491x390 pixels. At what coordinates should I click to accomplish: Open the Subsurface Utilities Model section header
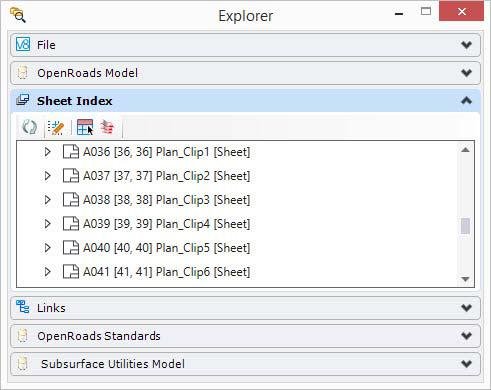(245, 364)
